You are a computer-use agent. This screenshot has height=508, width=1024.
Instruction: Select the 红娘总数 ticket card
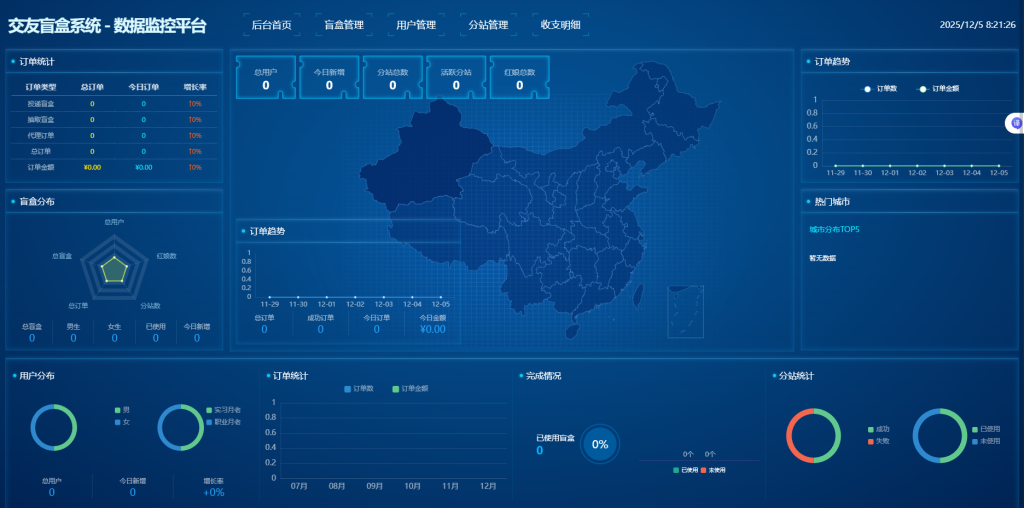point(519,78)
